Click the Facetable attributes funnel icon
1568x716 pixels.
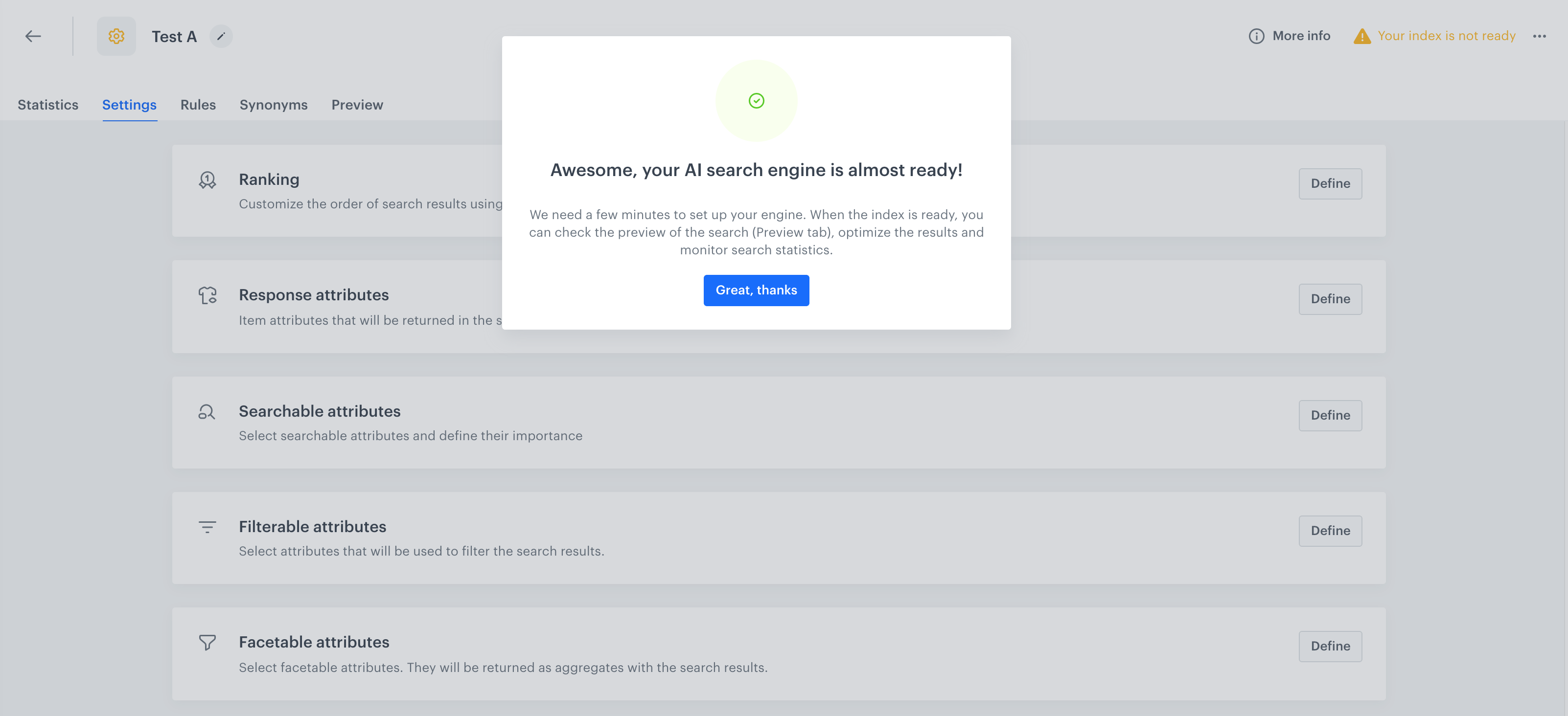pos(207,642)
